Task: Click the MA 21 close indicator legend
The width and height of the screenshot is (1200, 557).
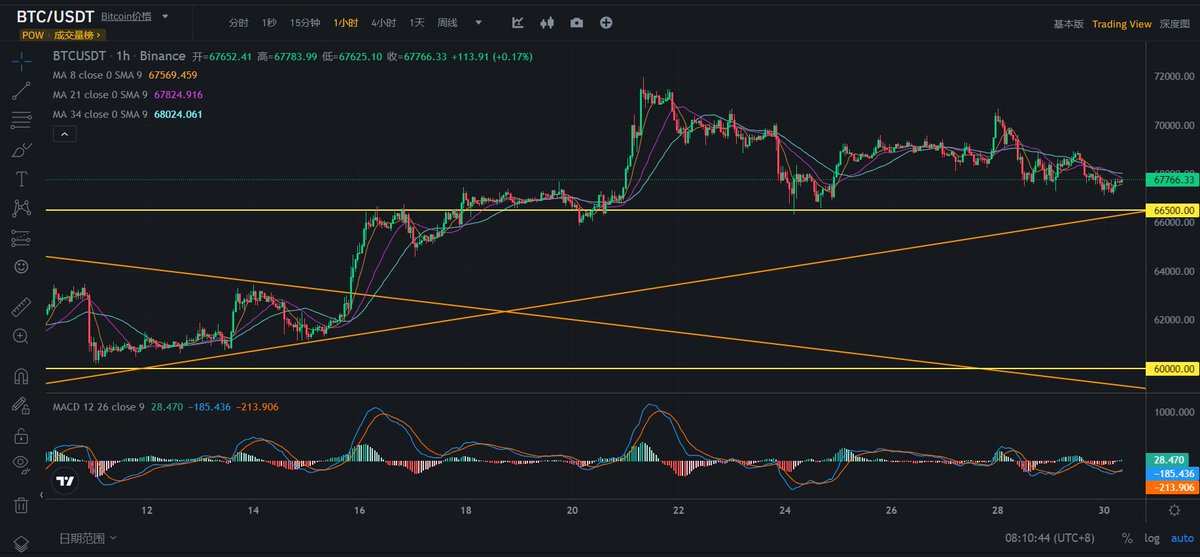Action: click(102, 94)
